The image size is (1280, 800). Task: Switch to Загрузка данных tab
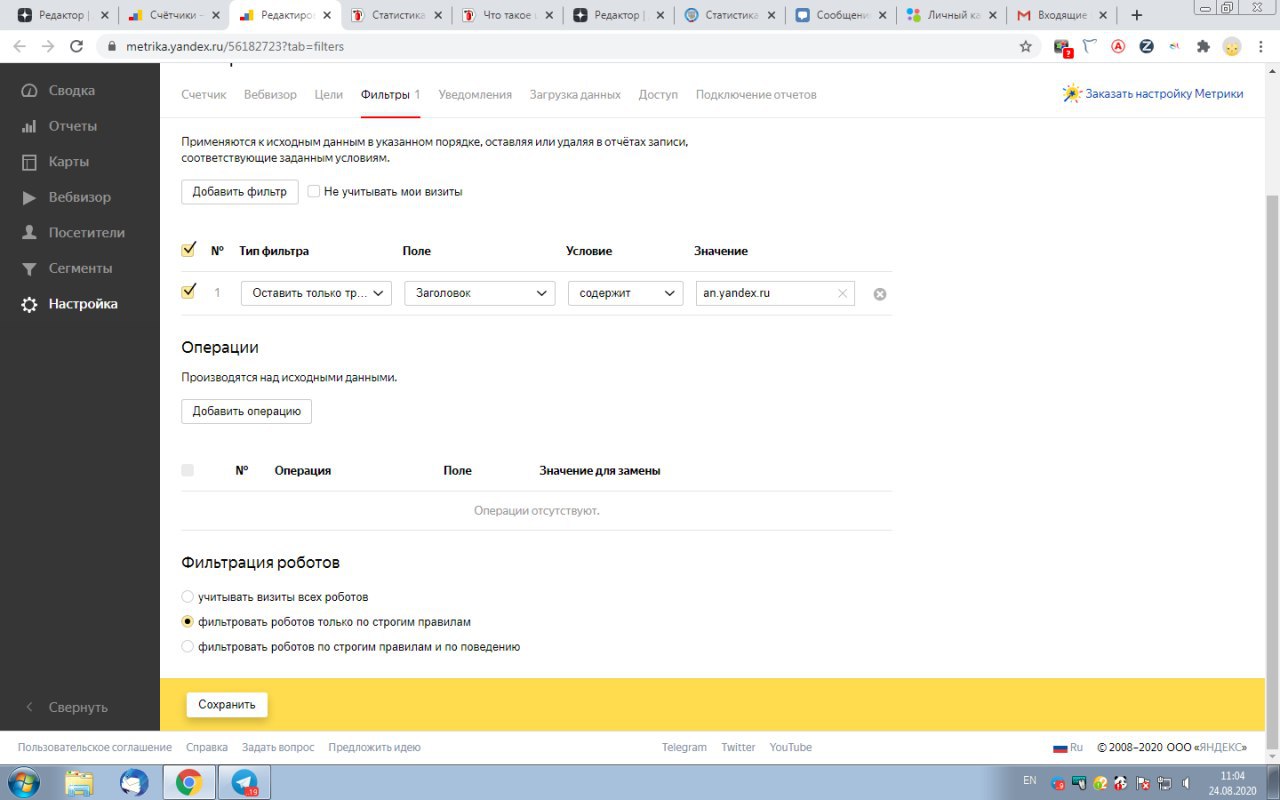tap(575, 94)
